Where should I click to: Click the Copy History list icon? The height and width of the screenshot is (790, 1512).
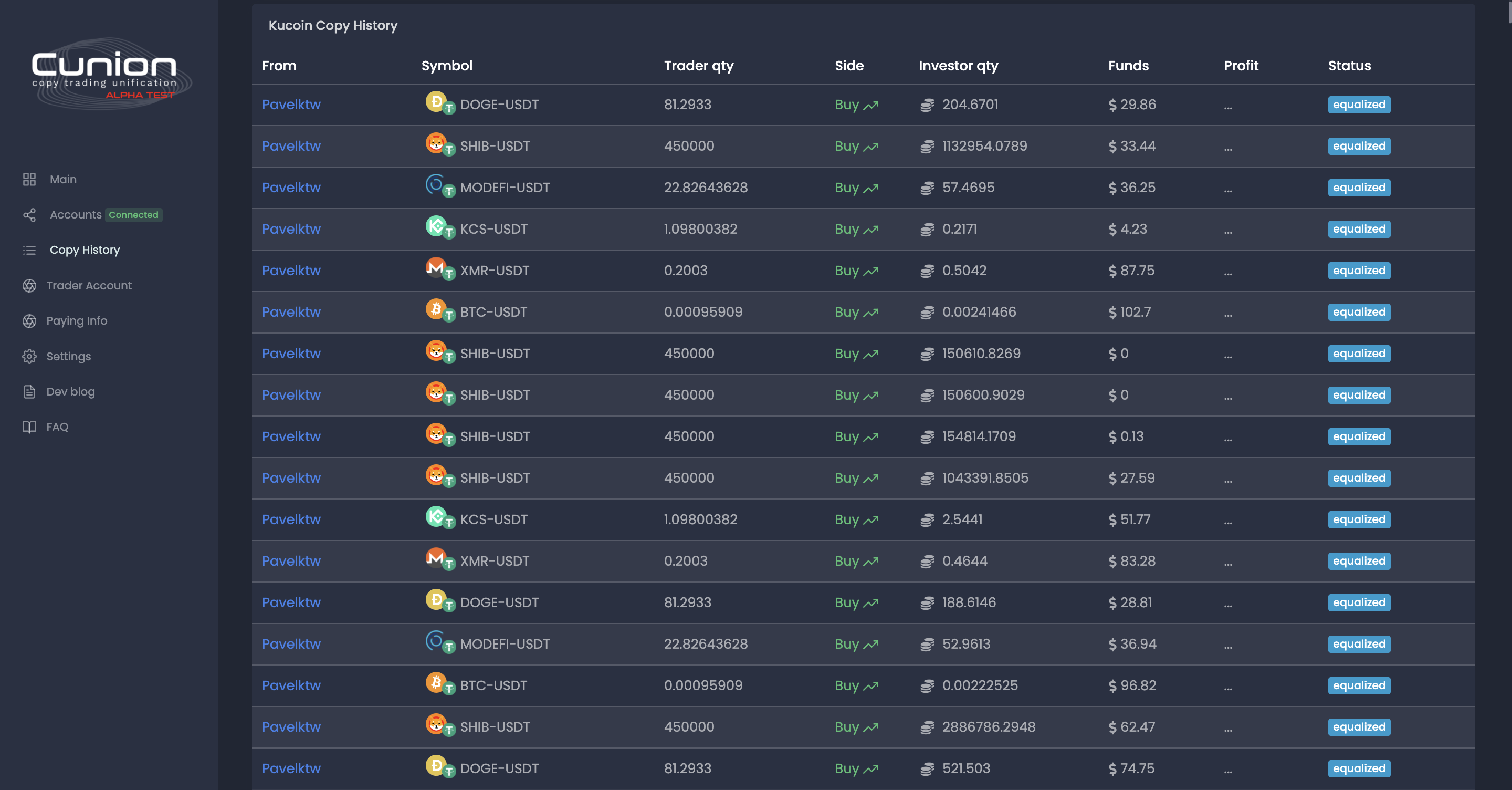point(29,250)
